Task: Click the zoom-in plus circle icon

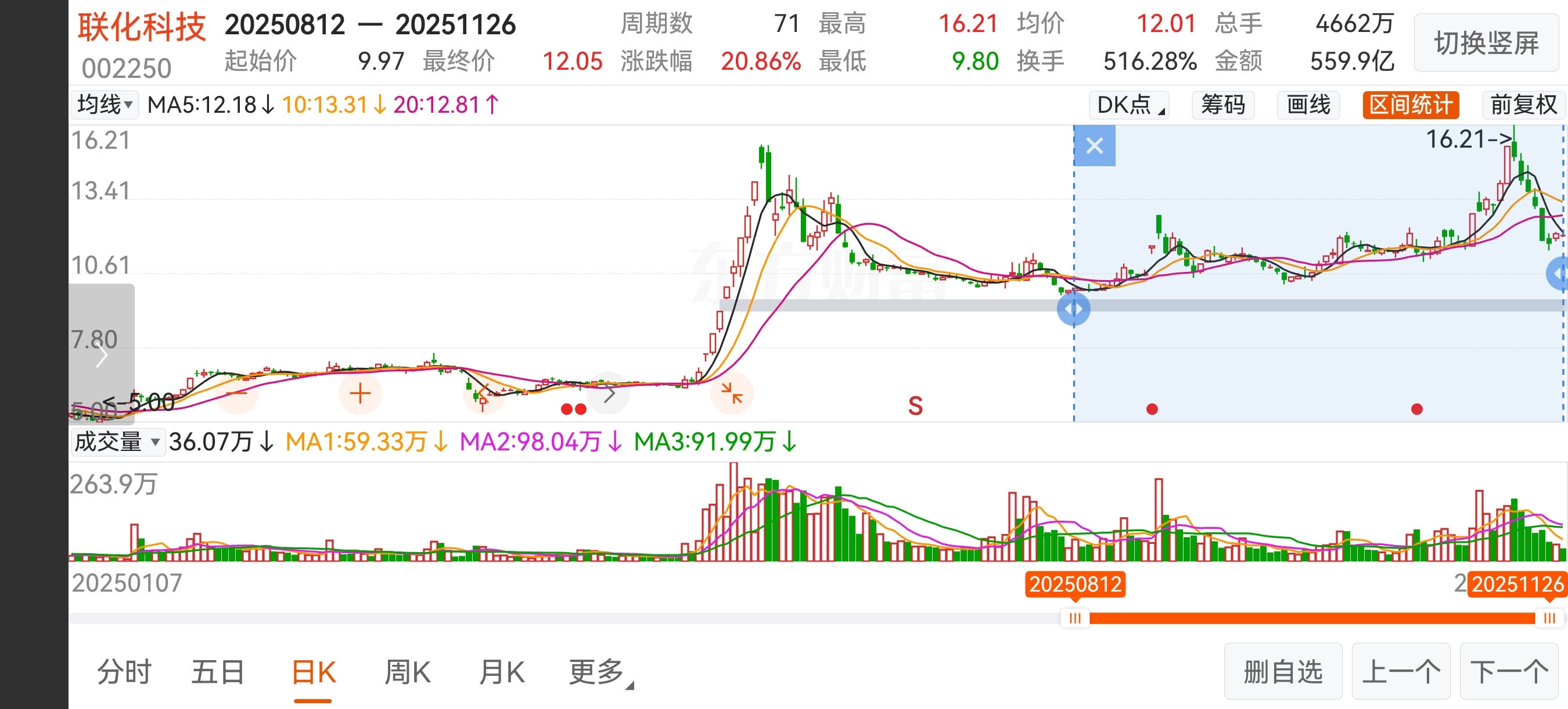Action: [x=359, y=393]
